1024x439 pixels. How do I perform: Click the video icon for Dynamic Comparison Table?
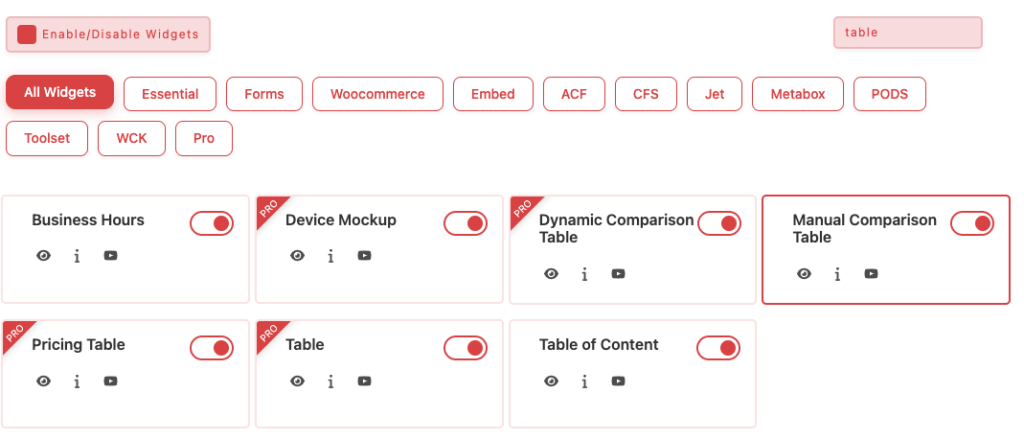[x=618, y=274]
